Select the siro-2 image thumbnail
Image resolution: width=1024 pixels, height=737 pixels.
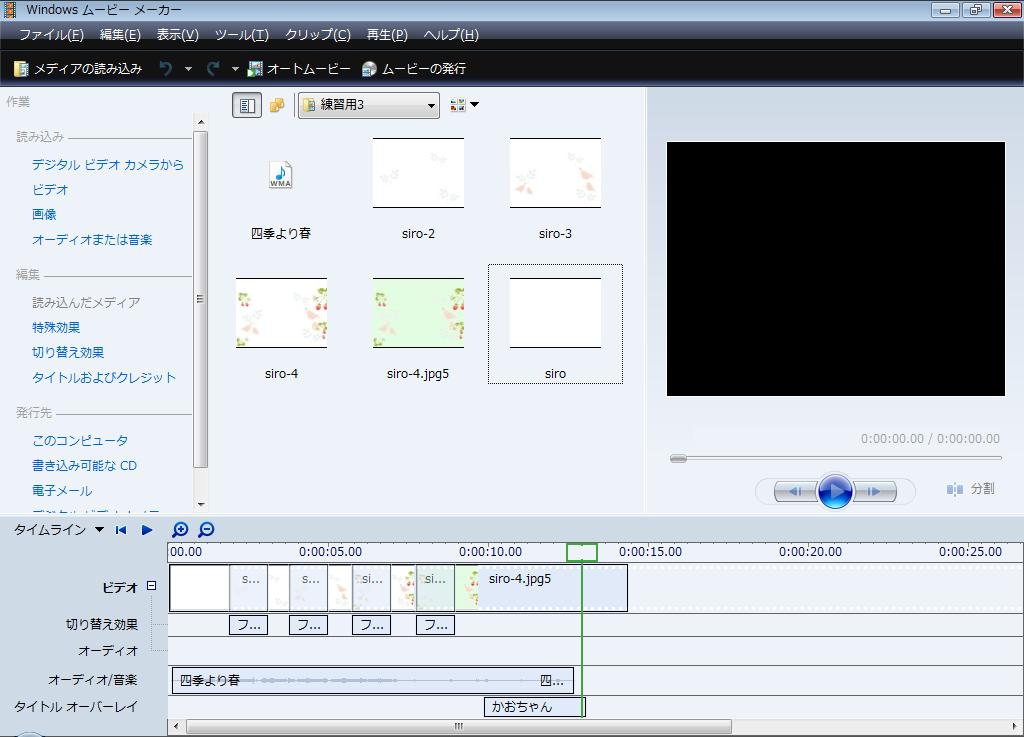tap(418, 173)
